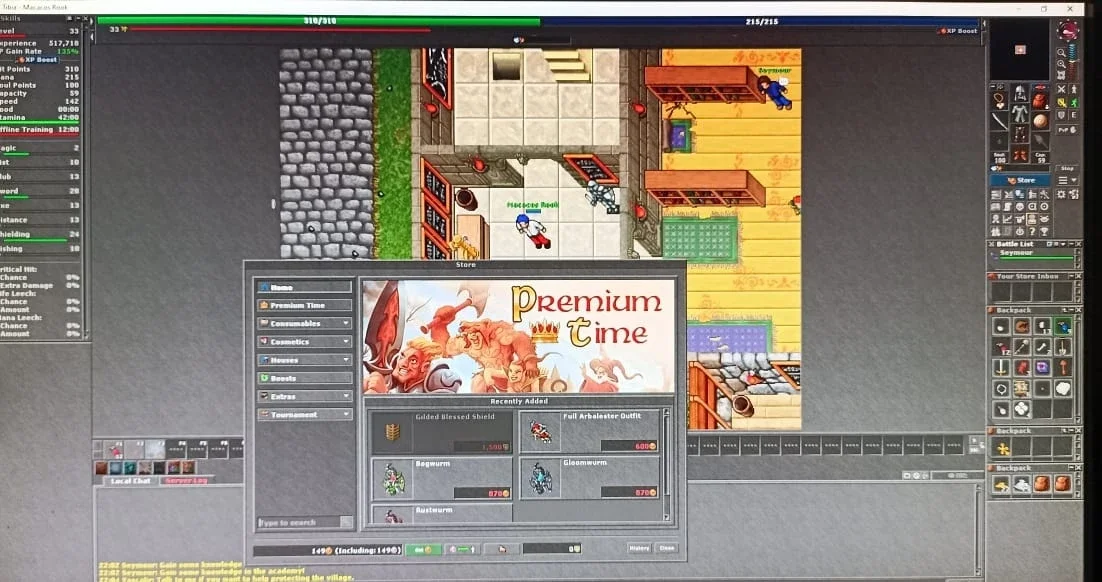Click the shovel item in Backpack
The height and width of the screenshot is (582, 1102).
1062,347
